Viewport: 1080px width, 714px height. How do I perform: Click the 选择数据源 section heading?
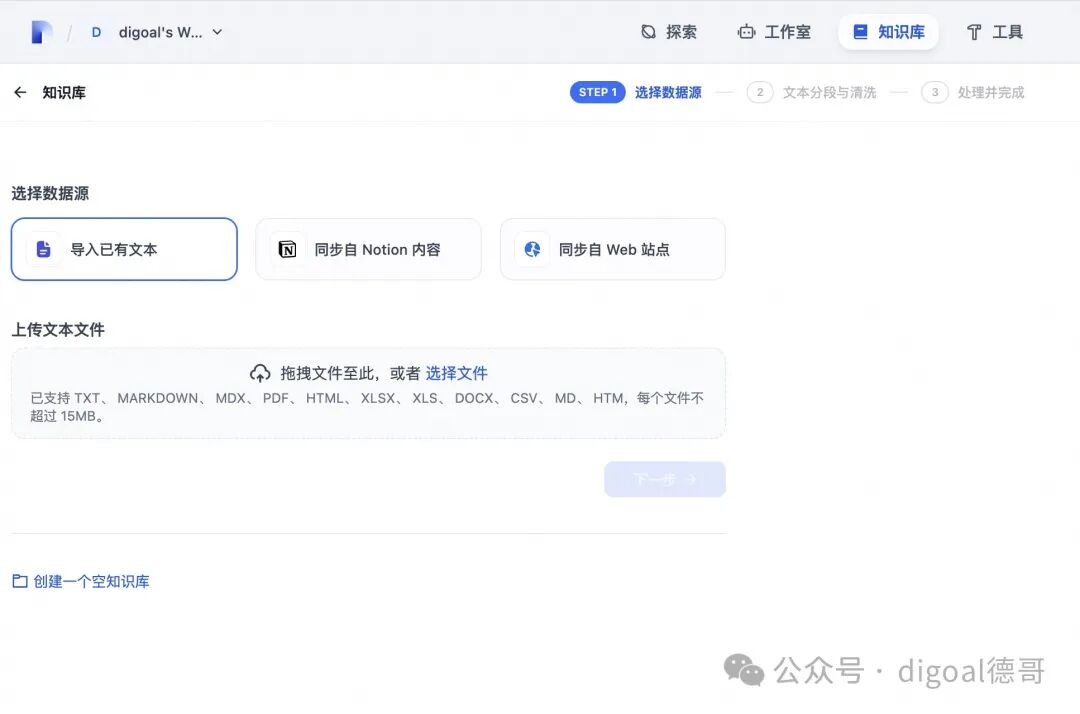click(x=50, y=193)
